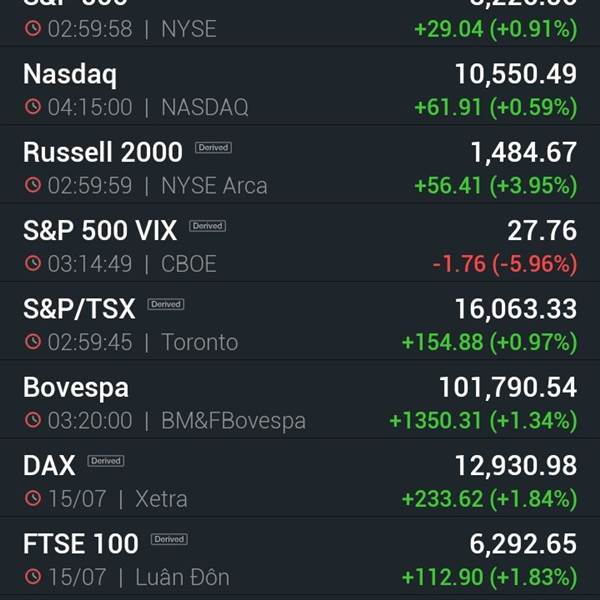The image size is (600, 600).
Task: Click the clock icon in Bovespa row
Action: pyautogui.click(x=33, y=420)
